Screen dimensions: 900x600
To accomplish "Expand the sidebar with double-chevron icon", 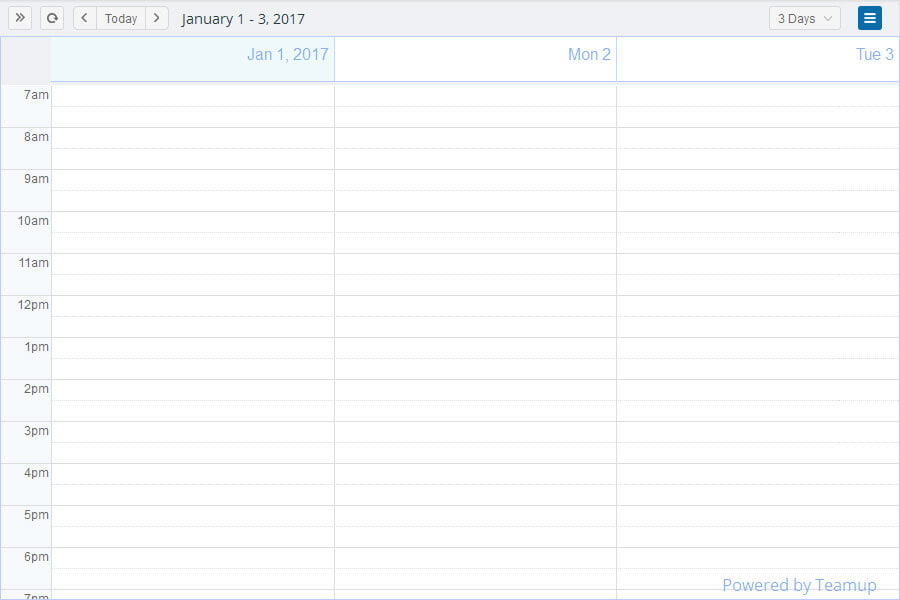I will click(x=20, y=18).
